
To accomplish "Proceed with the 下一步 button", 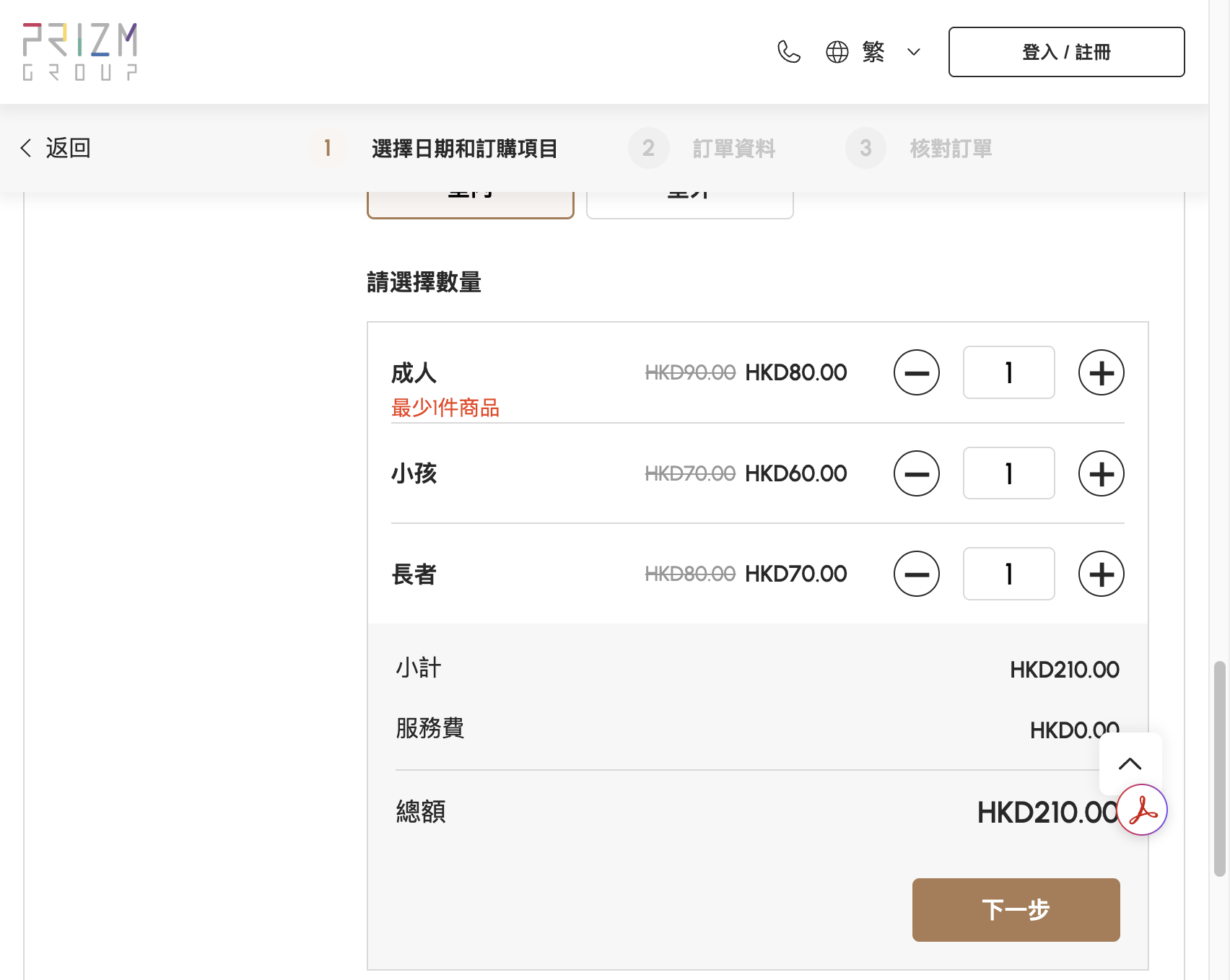I will [1016, 910].
